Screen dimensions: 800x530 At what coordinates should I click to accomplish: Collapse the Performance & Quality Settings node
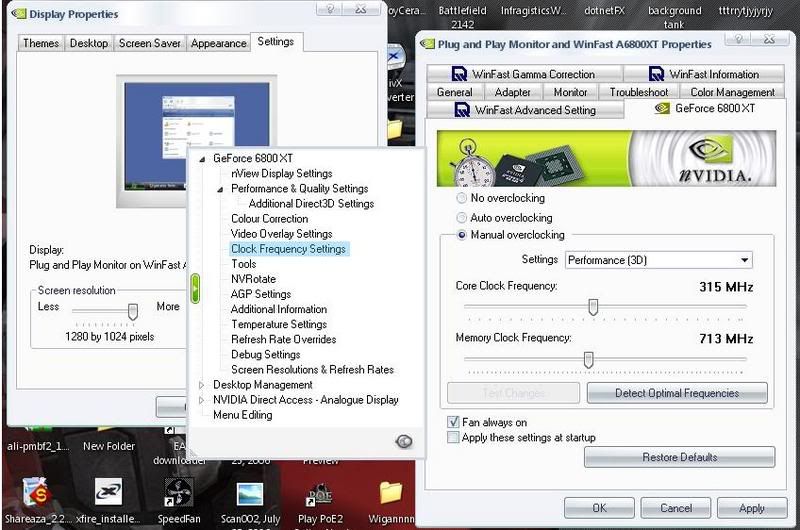click(220, 189)
